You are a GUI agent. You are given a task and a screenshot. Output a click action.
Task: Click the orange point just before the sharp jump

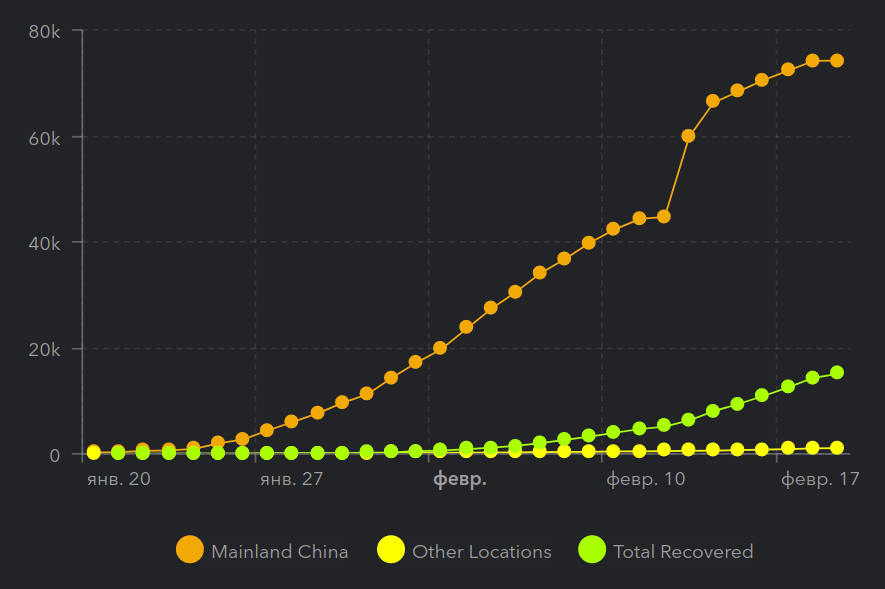(x=663, y=216)
